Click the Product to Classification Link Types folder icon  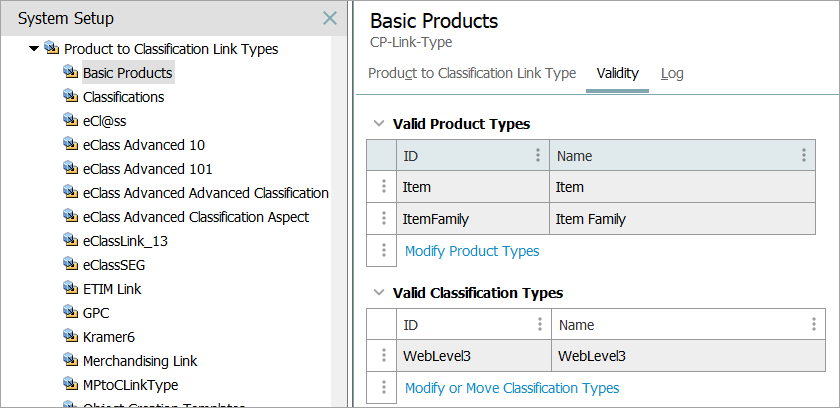[52, 49]
